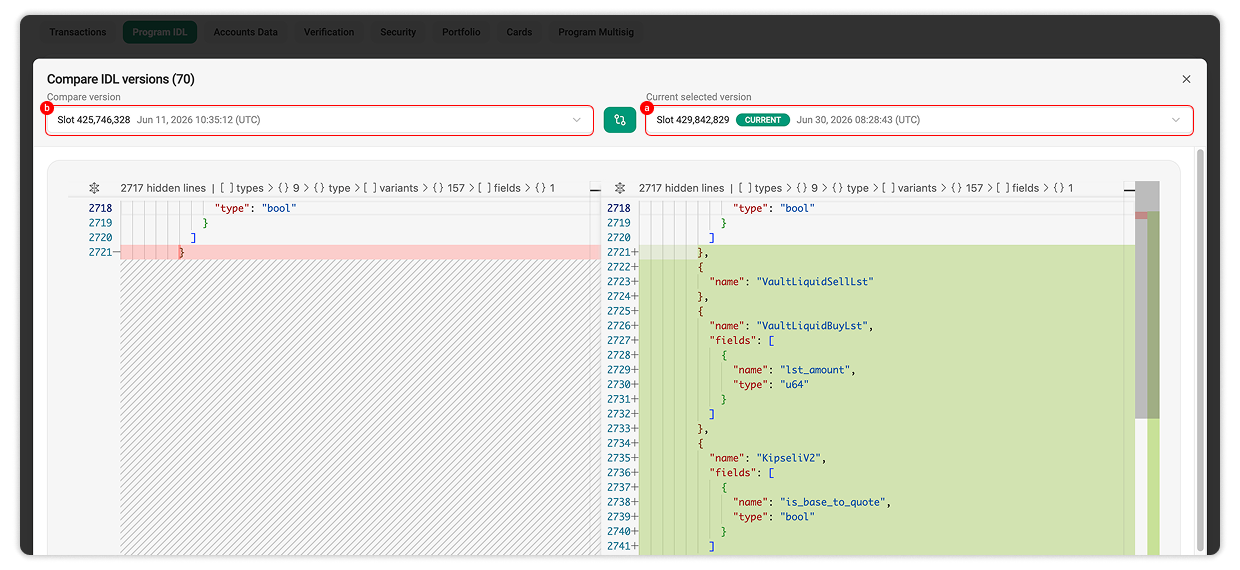Expand "2717 hidden lines" in right pane
The image size is (1240, 570).
click(x=681, y=188)
